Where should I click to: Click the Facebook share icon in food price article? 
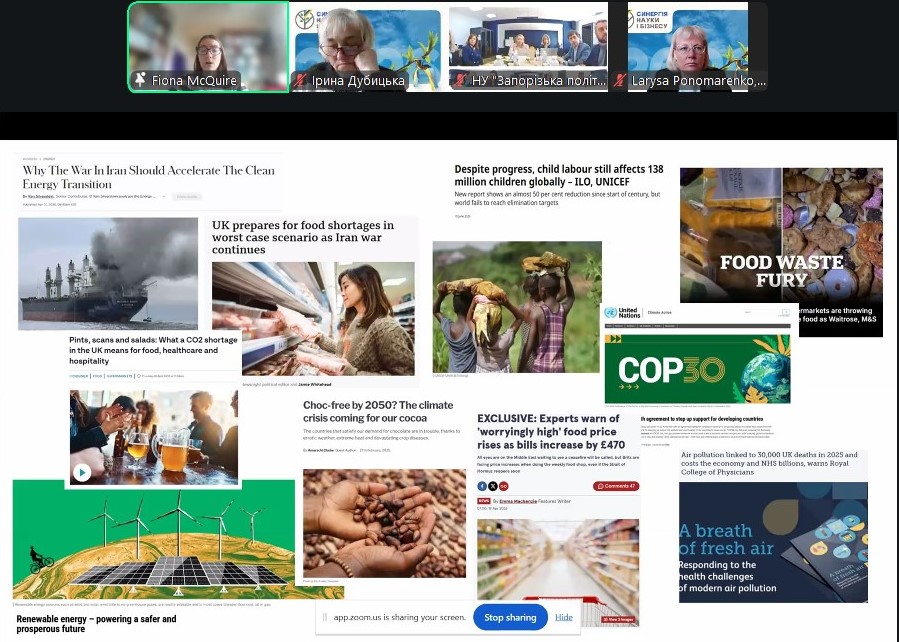483,487
